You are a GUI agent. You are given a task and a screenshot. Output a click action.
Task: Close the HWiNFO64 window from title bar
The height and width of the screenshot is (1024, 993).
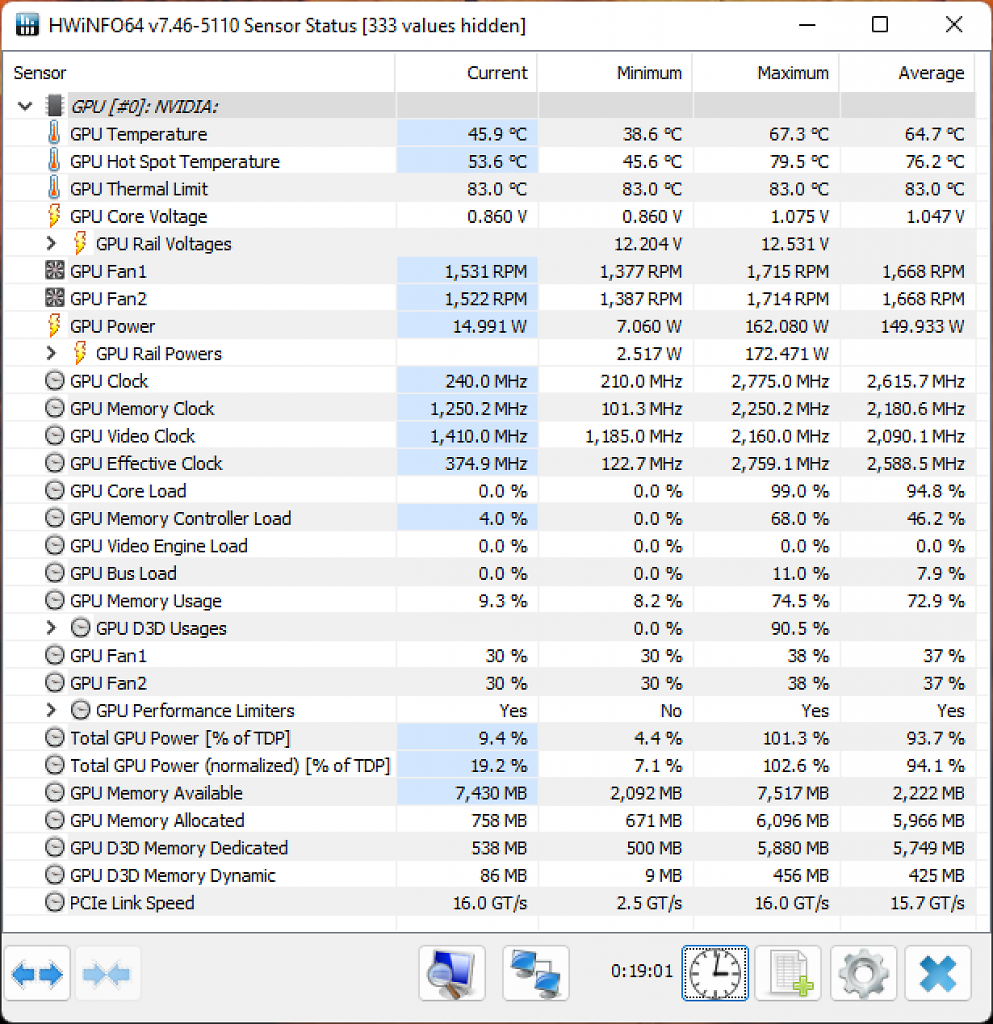tap(954, 25)
